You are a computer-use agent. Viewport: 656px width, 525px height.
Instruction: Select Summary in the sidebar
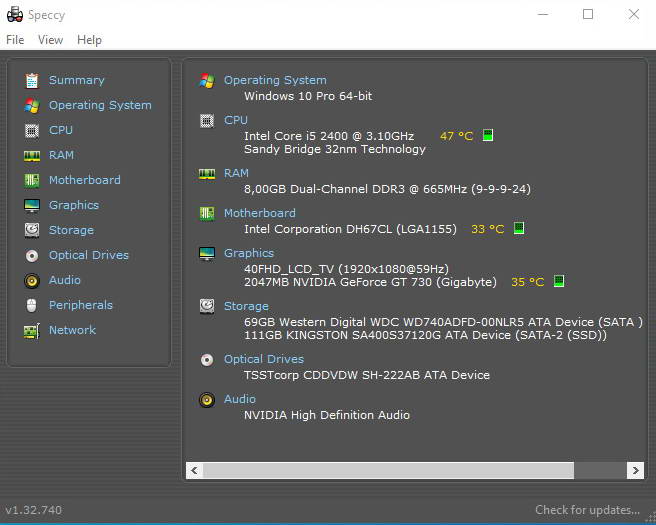(x=77, y=80)
